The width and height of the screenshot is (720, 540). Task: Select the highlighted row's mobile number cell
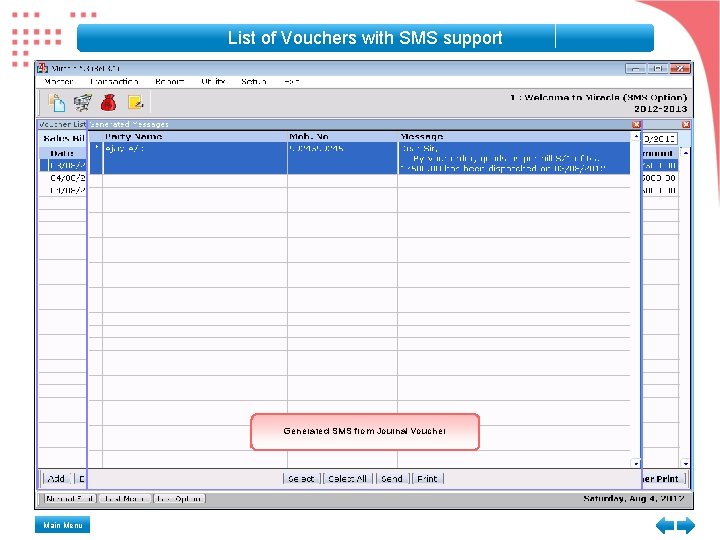(342, 158)
